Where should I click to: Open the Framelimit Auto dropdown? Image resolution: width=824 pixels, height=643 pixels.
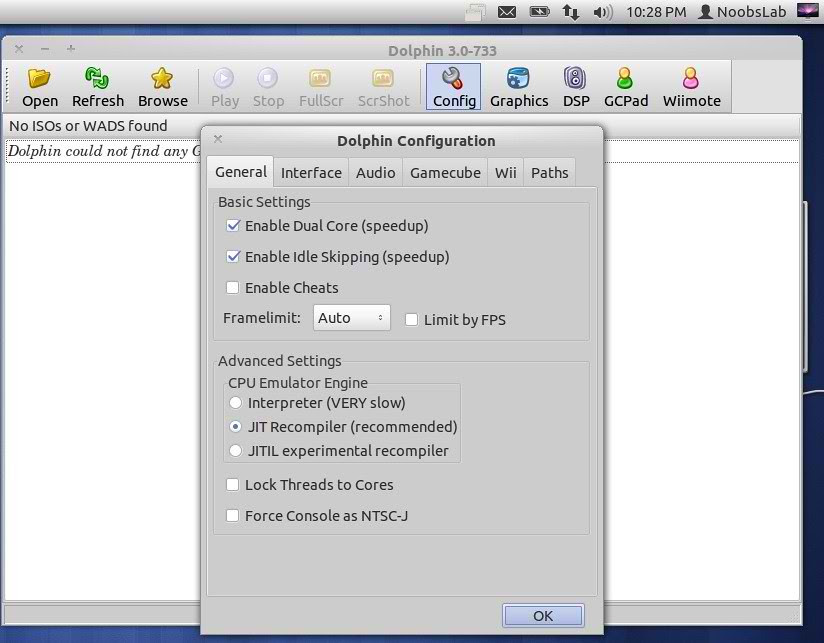click(x=352, y=318)
